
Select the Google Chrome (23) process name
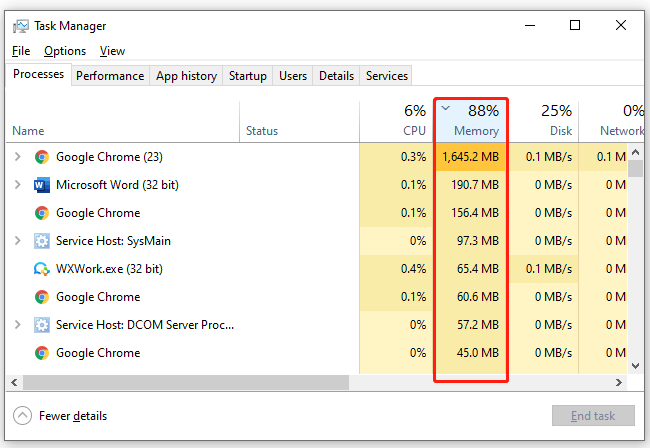[109, 157]
